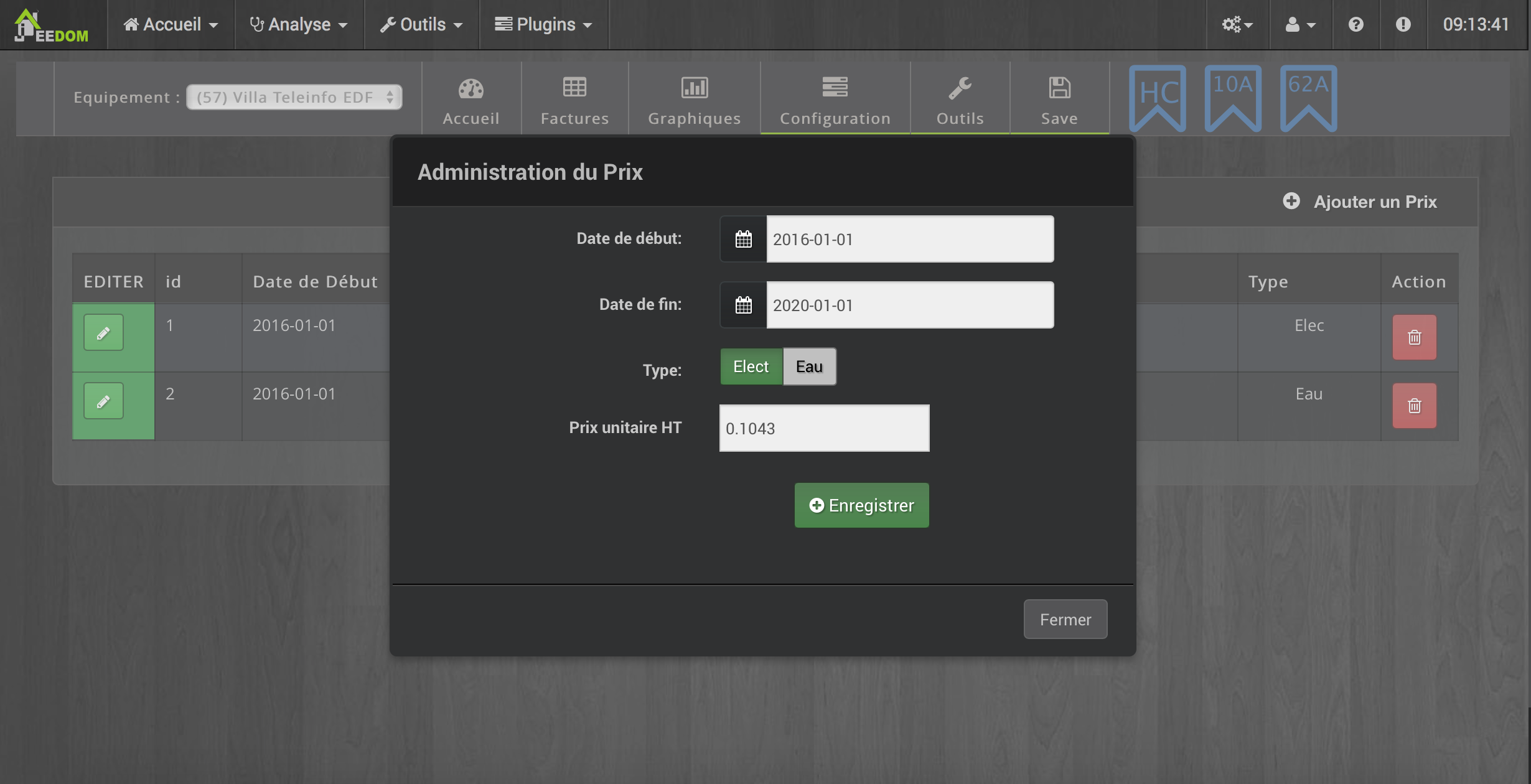This screenshot has width=1531, height=784.
Task: Click the 2016-01-01 cell in row 1
Action: [x=294, y=325]
